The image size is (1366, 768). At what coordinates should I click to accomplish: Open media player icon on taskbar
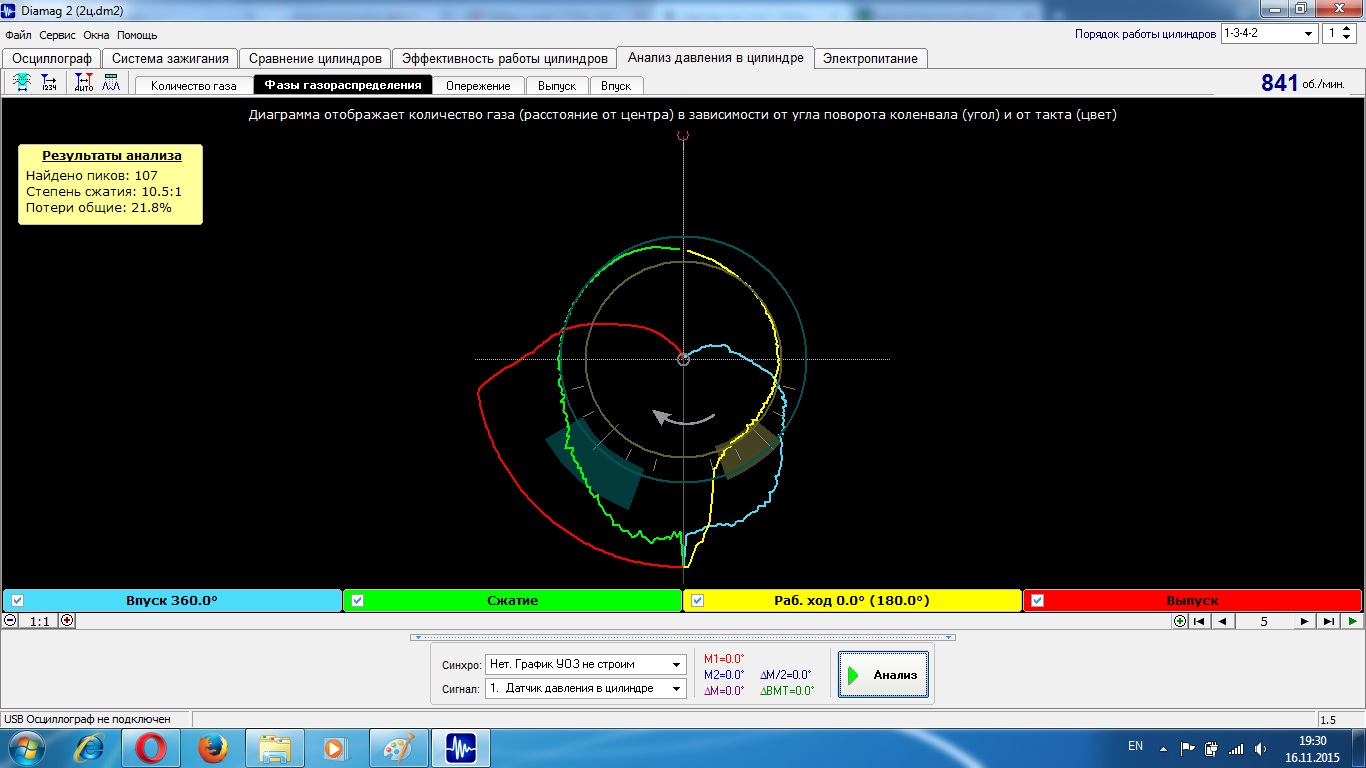[336, 748]
